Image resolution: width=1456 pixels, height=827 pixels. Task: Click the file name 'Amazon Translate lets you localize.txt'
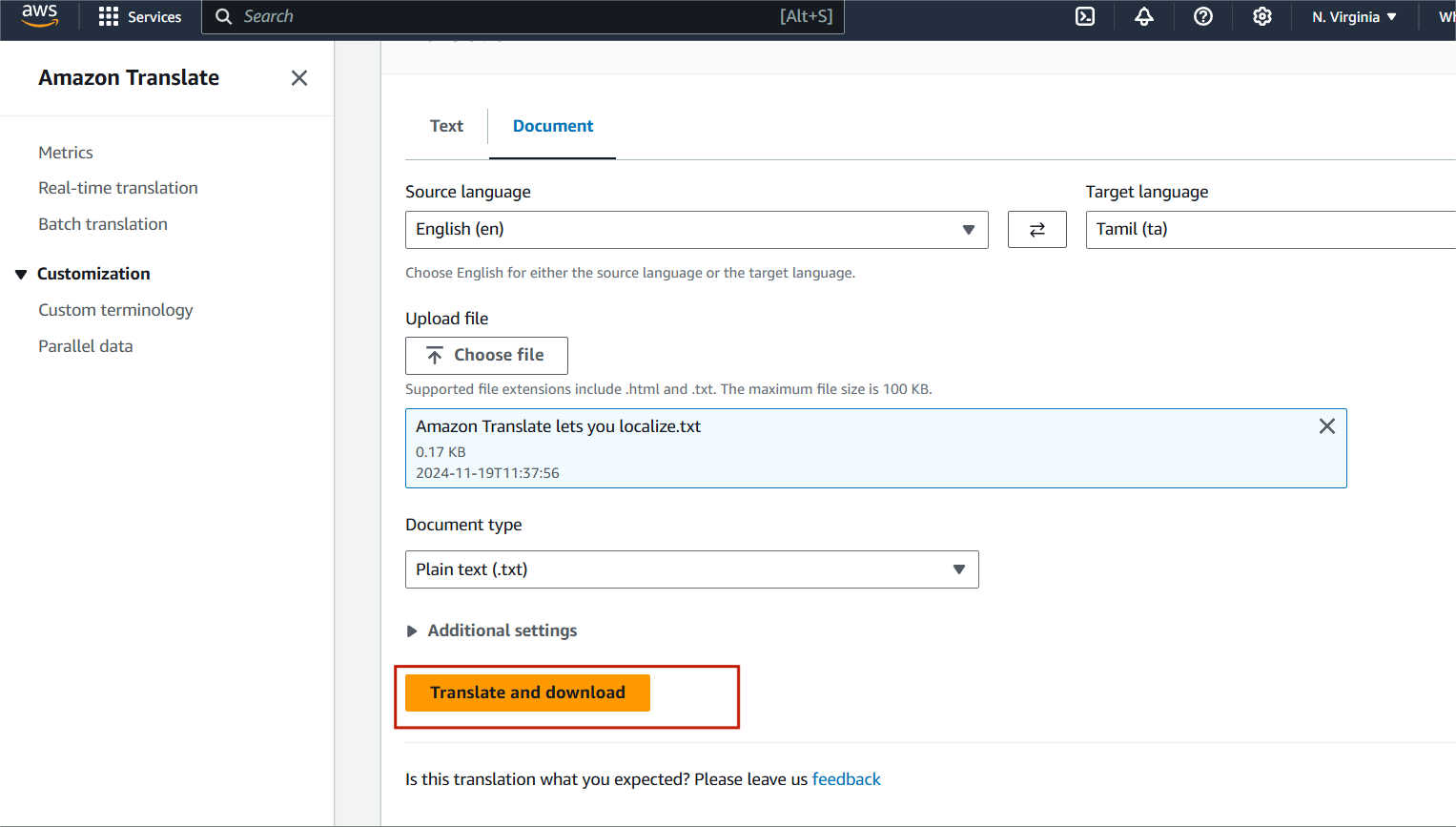559,426
